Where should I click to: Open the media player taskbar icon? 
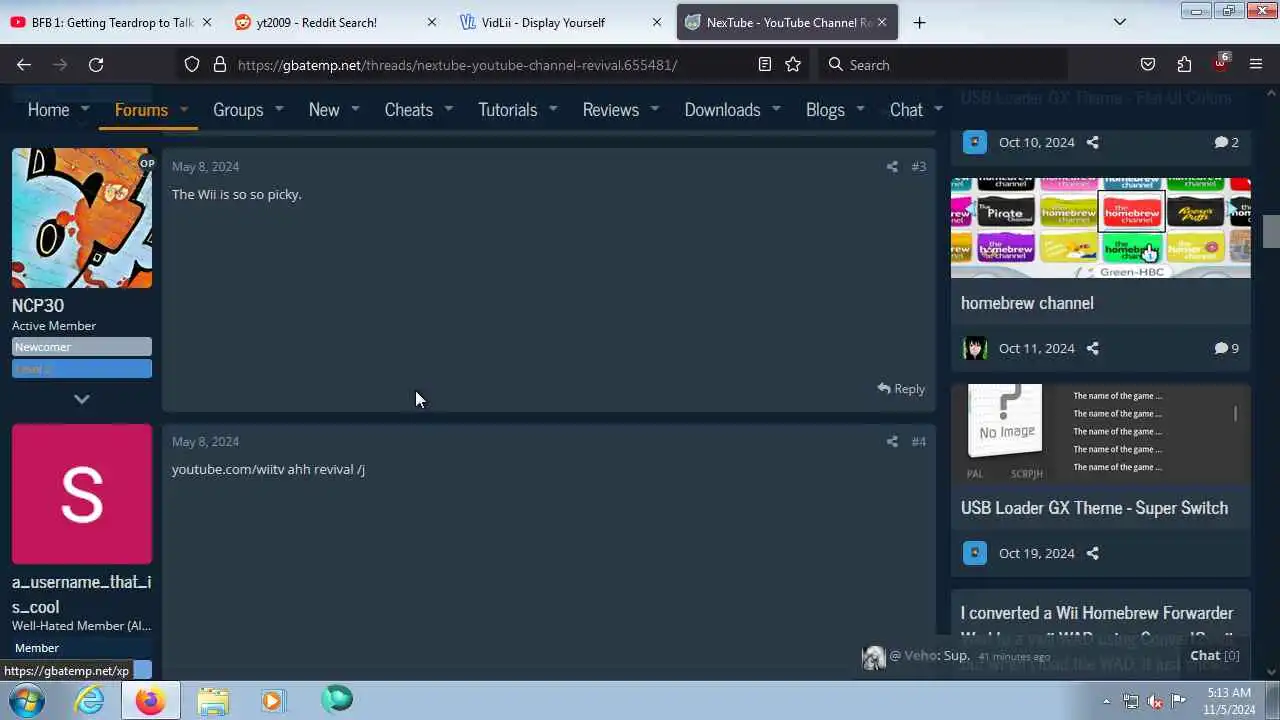point(272,700)
